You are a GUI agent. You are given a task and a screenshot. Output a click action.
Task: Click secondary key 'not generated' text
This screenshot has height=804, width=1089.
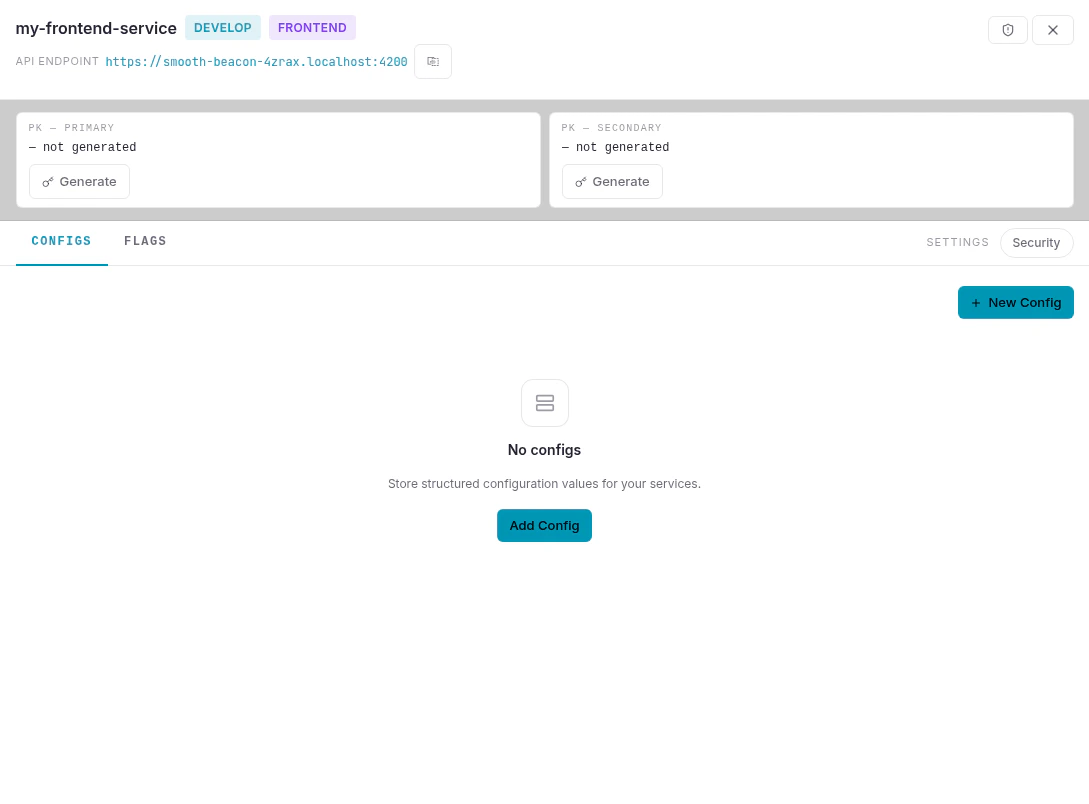pos(615,147)
